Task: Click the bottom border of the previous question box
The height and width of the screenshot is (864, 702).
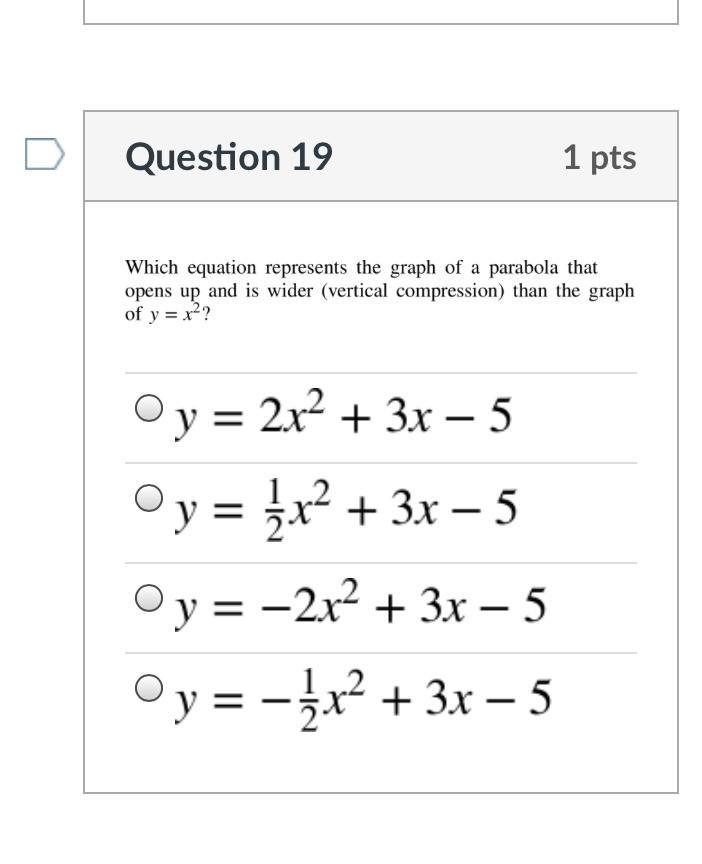Action: point(381,24)
